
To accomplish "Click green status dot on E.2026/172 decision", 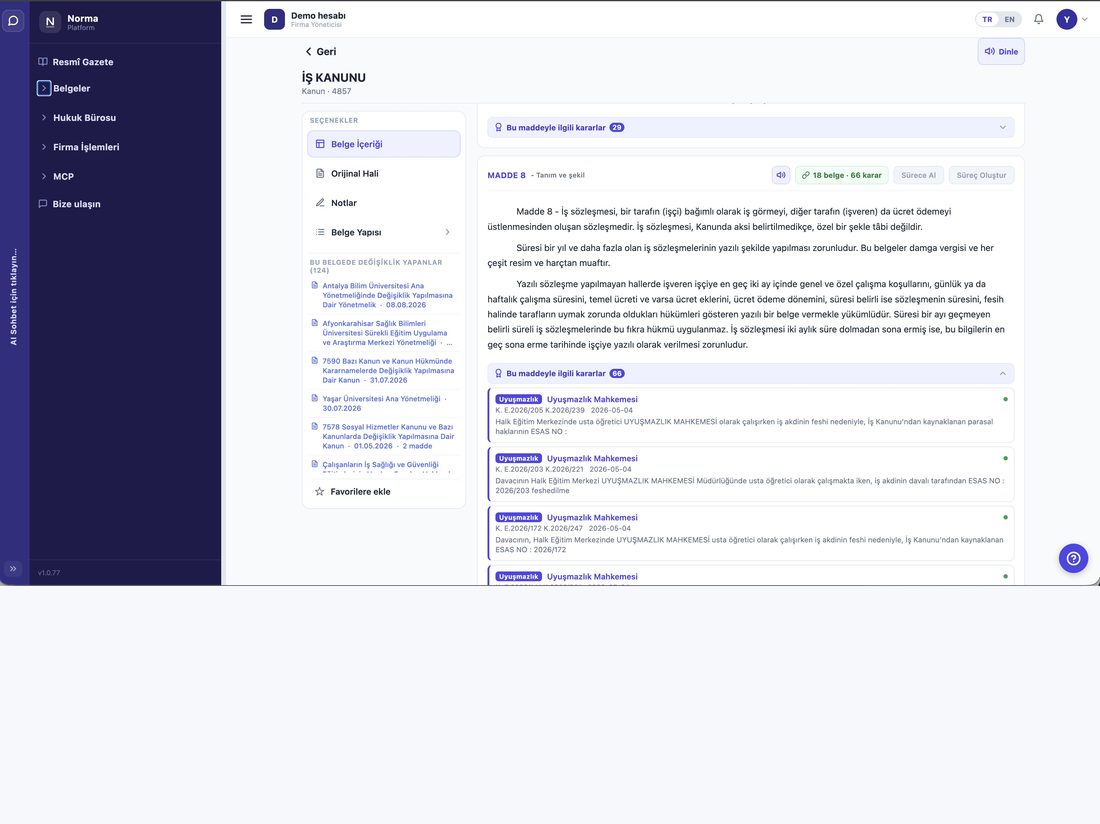I will [x=1005, y=517].
